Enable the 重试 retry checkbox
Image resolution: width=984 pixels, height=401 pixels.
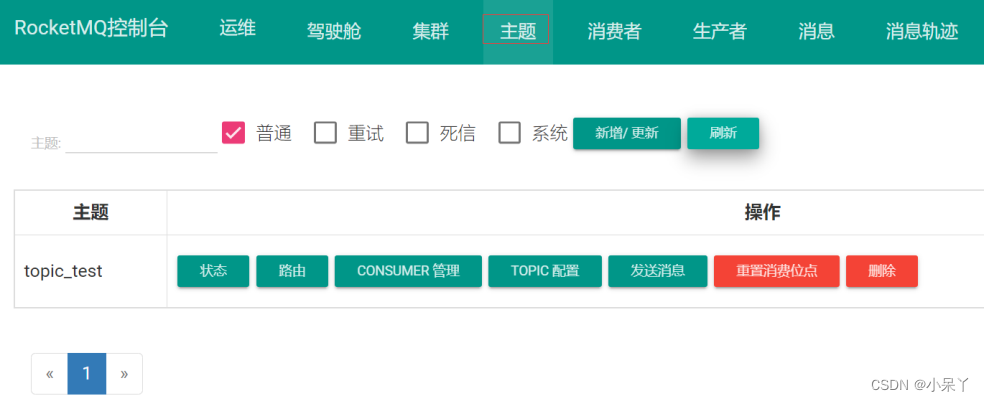[x=325, y=133]
